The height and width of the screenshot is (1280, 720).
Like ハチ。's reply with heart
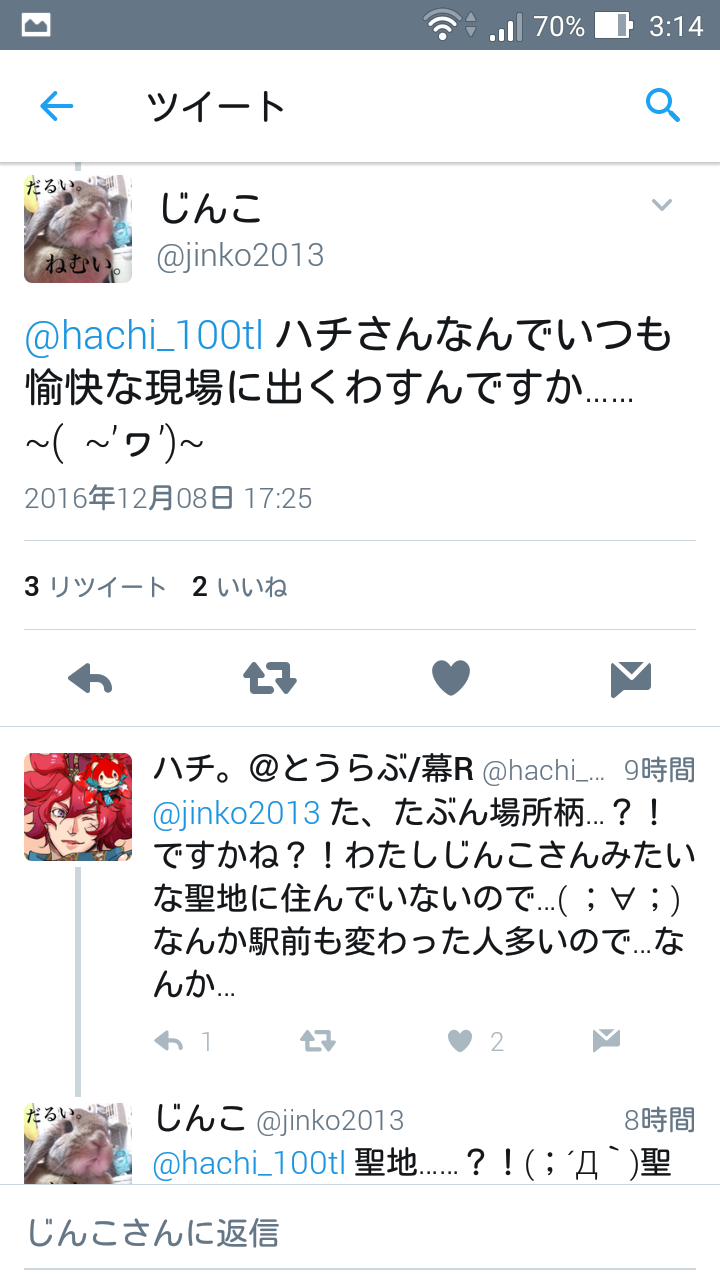pyautogui.click(x=460, y=1042)
